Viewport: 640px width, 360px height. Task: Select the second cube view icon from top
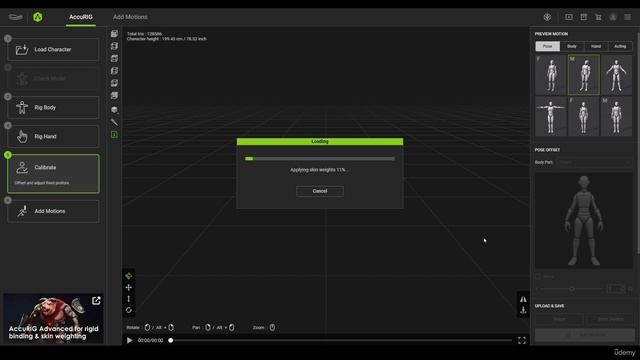point(114,46)
